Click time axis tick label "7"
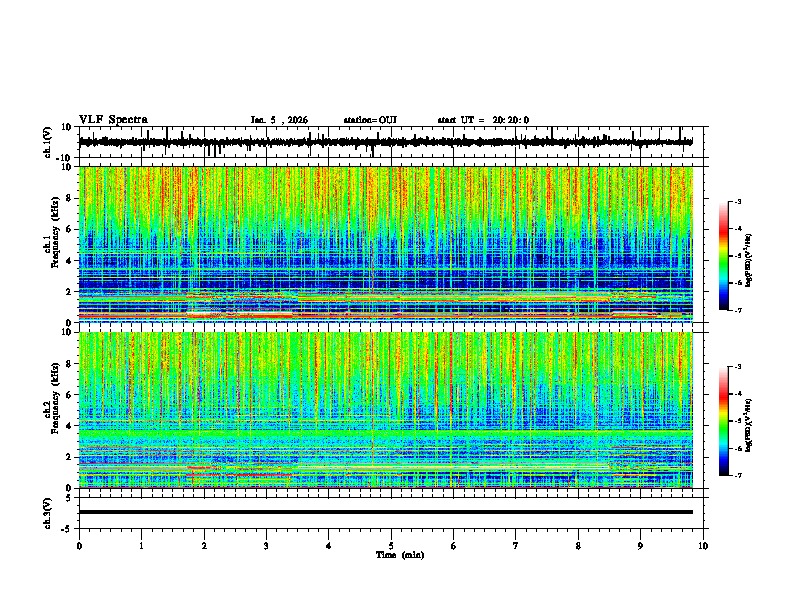Image resolution: width=792 pixels, height=612 pixels. tap(516, 546)
